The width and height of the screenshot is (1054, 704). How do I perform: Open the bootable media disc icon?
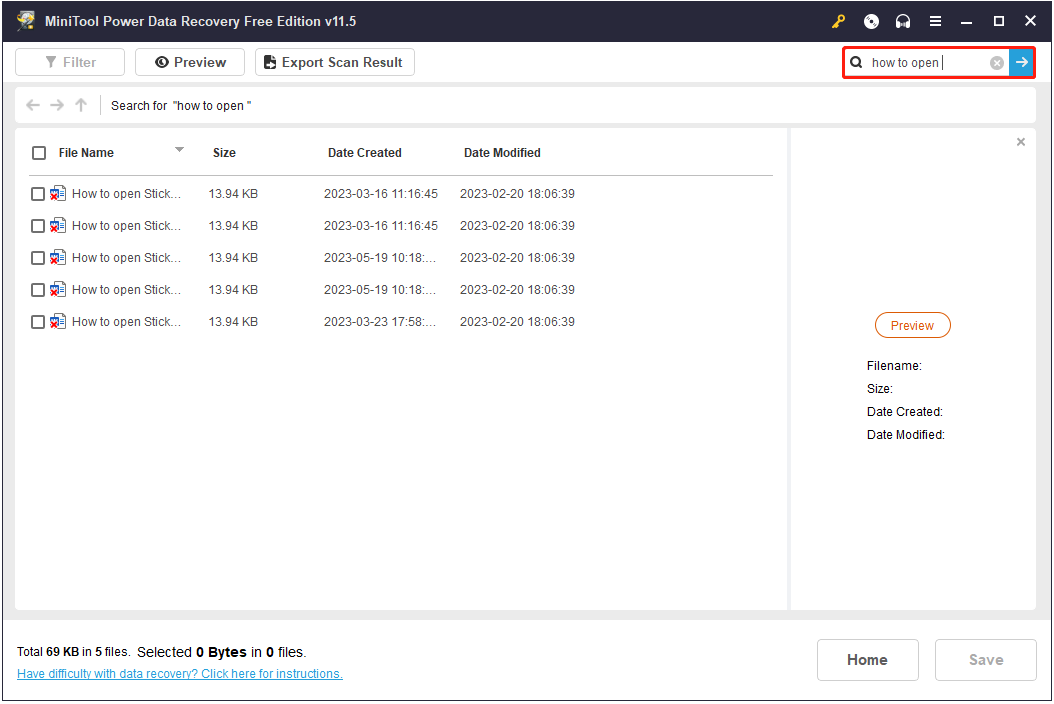tap(871, 21)
